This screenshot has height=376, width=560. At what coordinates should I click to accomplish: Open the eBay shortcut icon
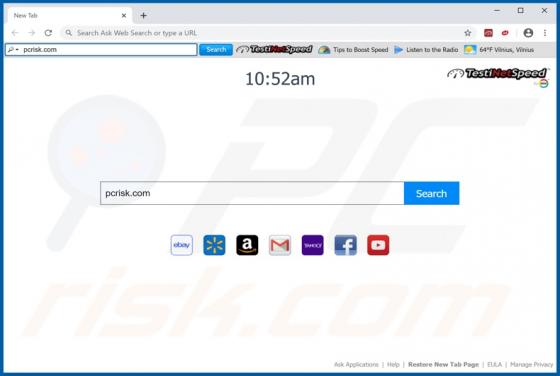point(182,245)
